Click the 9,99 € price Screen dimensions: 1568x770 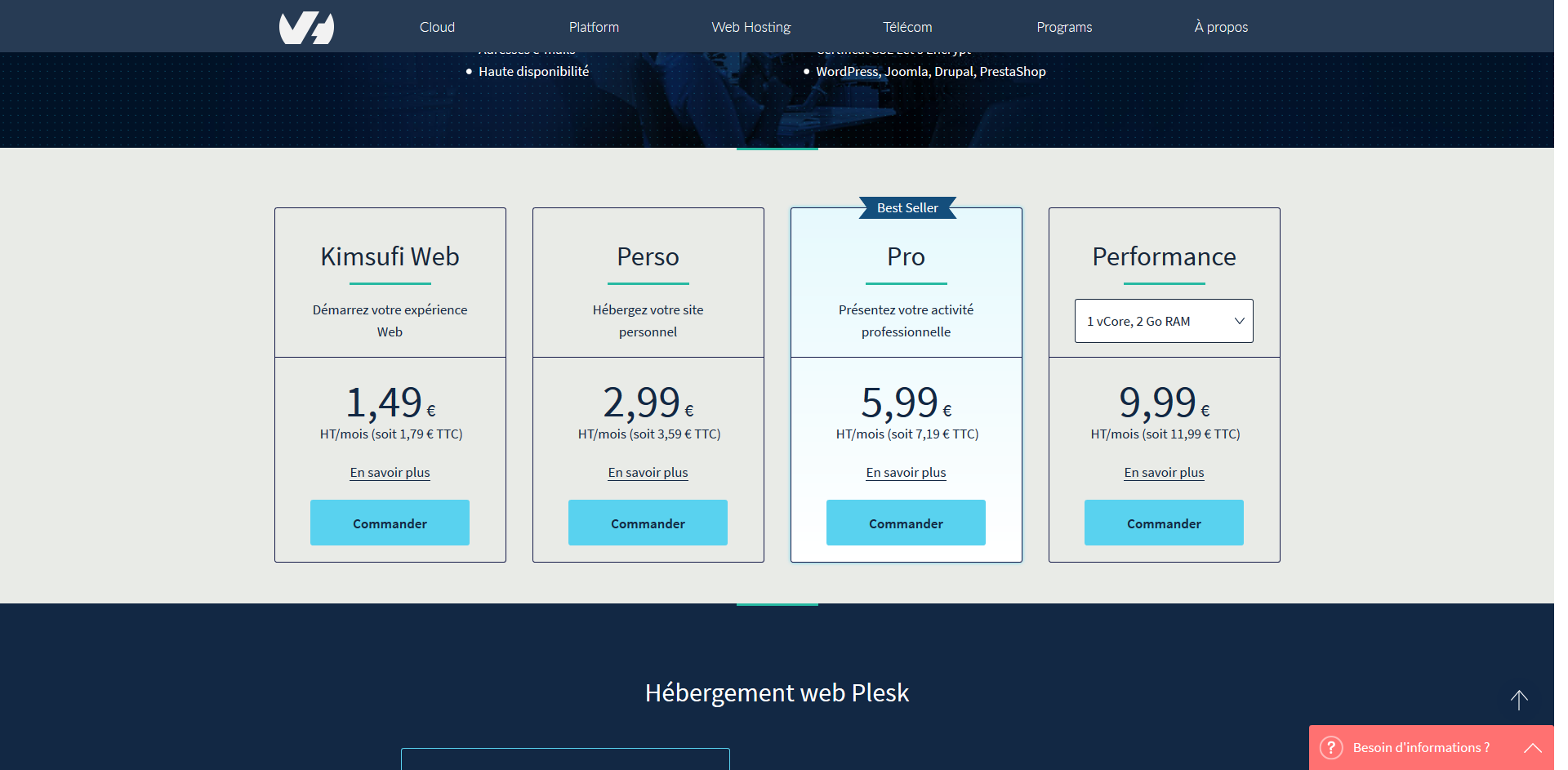click(x=1165, y=403)
